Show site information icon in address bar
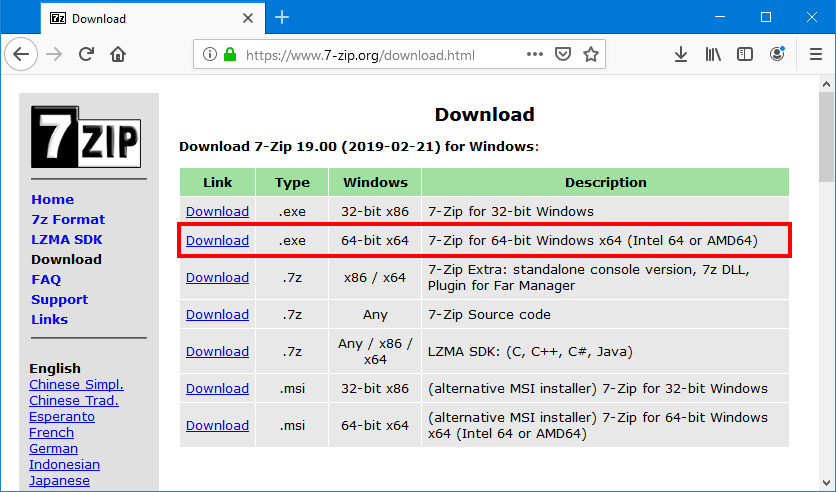 tap(210, 54)
